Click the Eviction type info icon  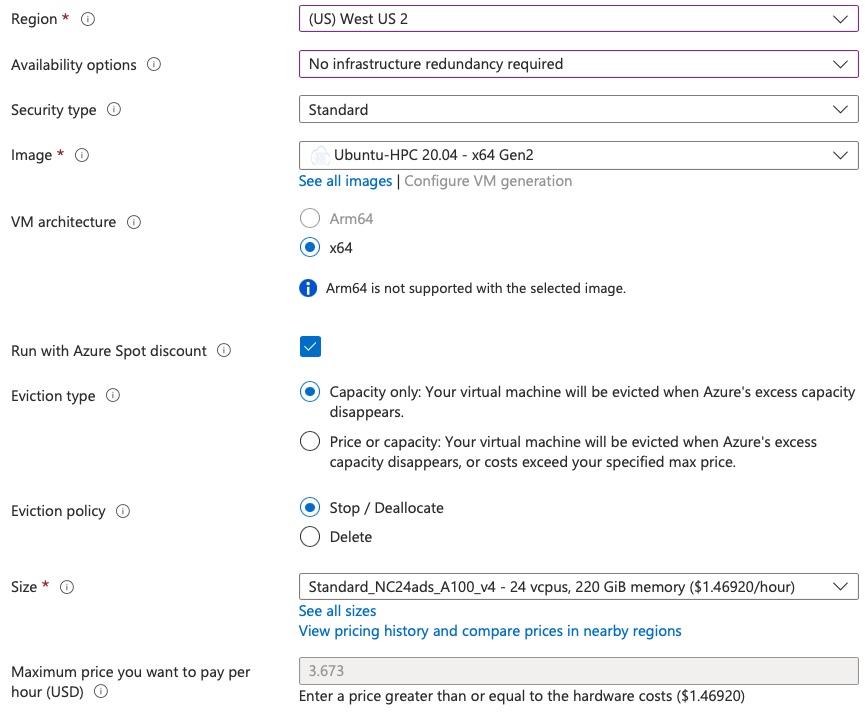click(113, 396)
